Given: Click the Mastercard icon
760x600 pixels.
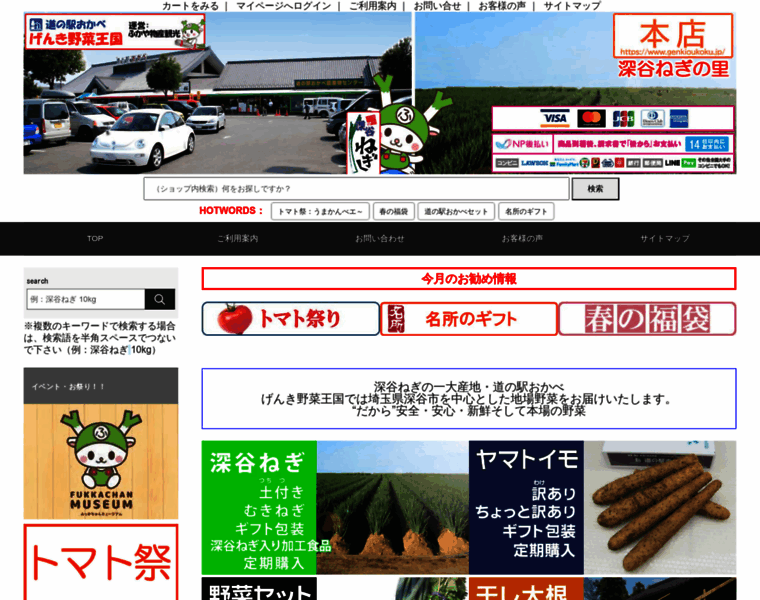Looking at the screenshot, I should point(591,118).
